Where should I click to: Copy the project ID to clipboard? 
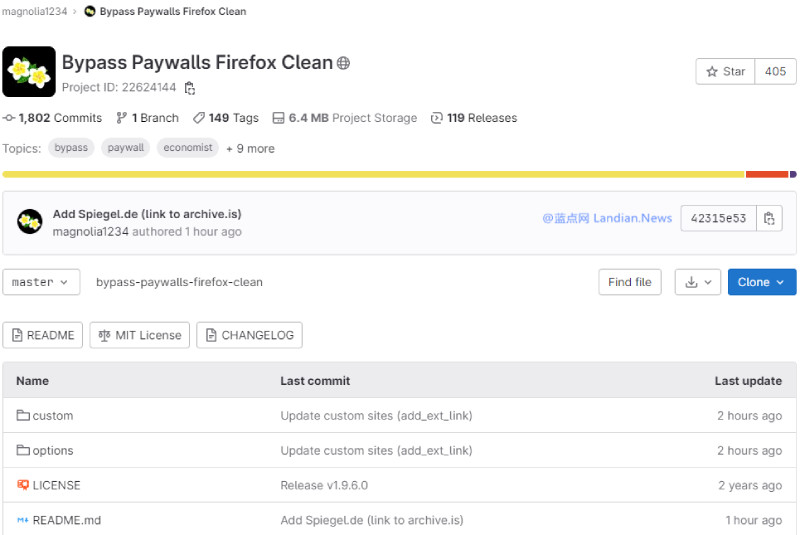(190, 88)
